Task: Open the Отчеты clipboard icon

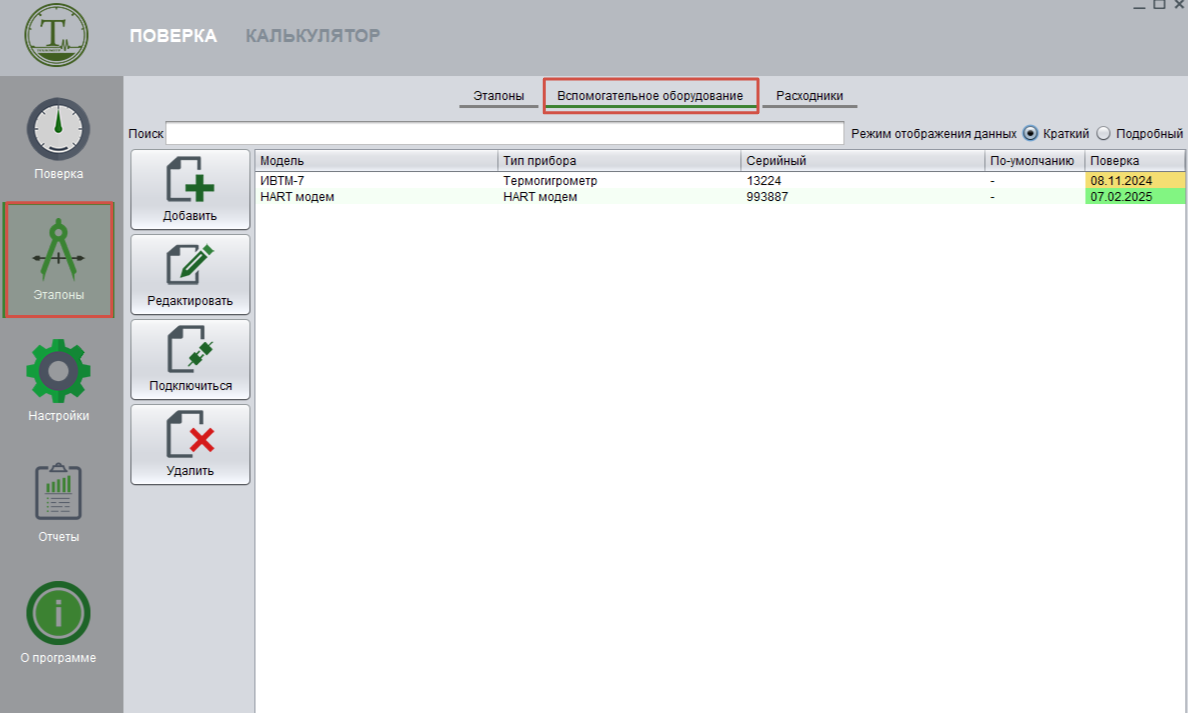Action: point(58,493)
